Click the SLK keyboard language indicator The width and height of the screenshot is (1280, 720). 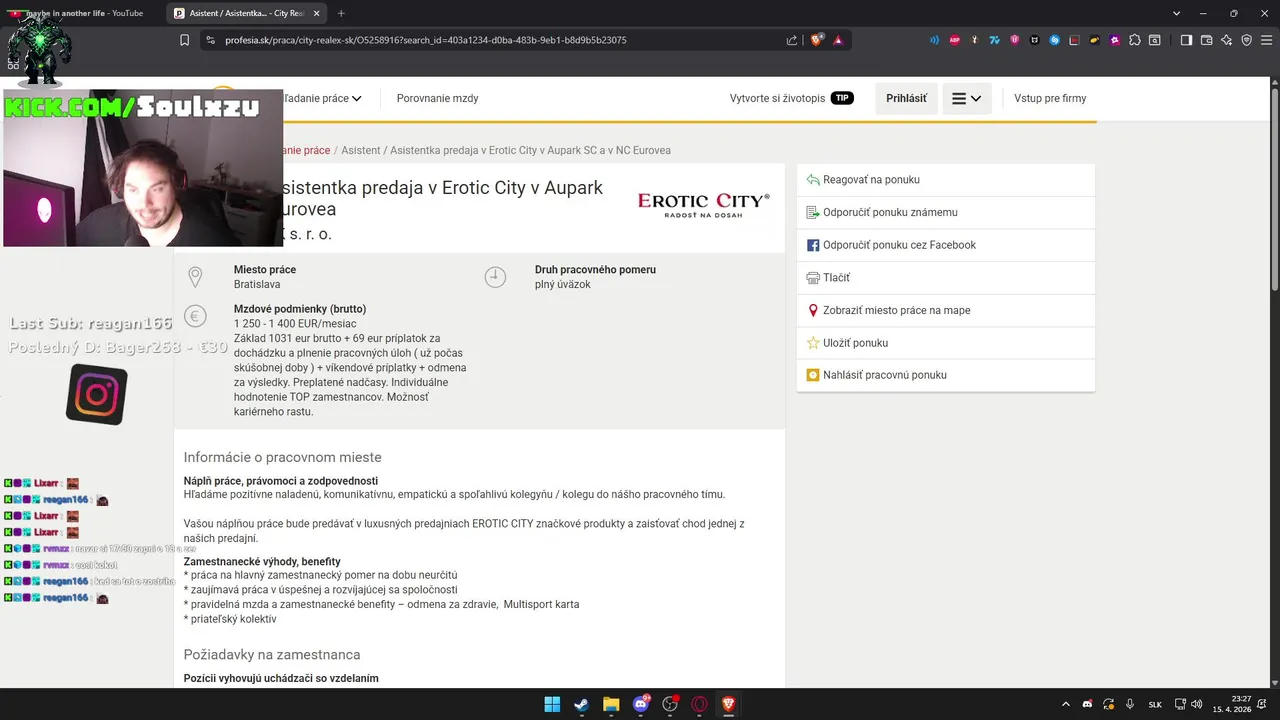click(x=1155, y=704)
